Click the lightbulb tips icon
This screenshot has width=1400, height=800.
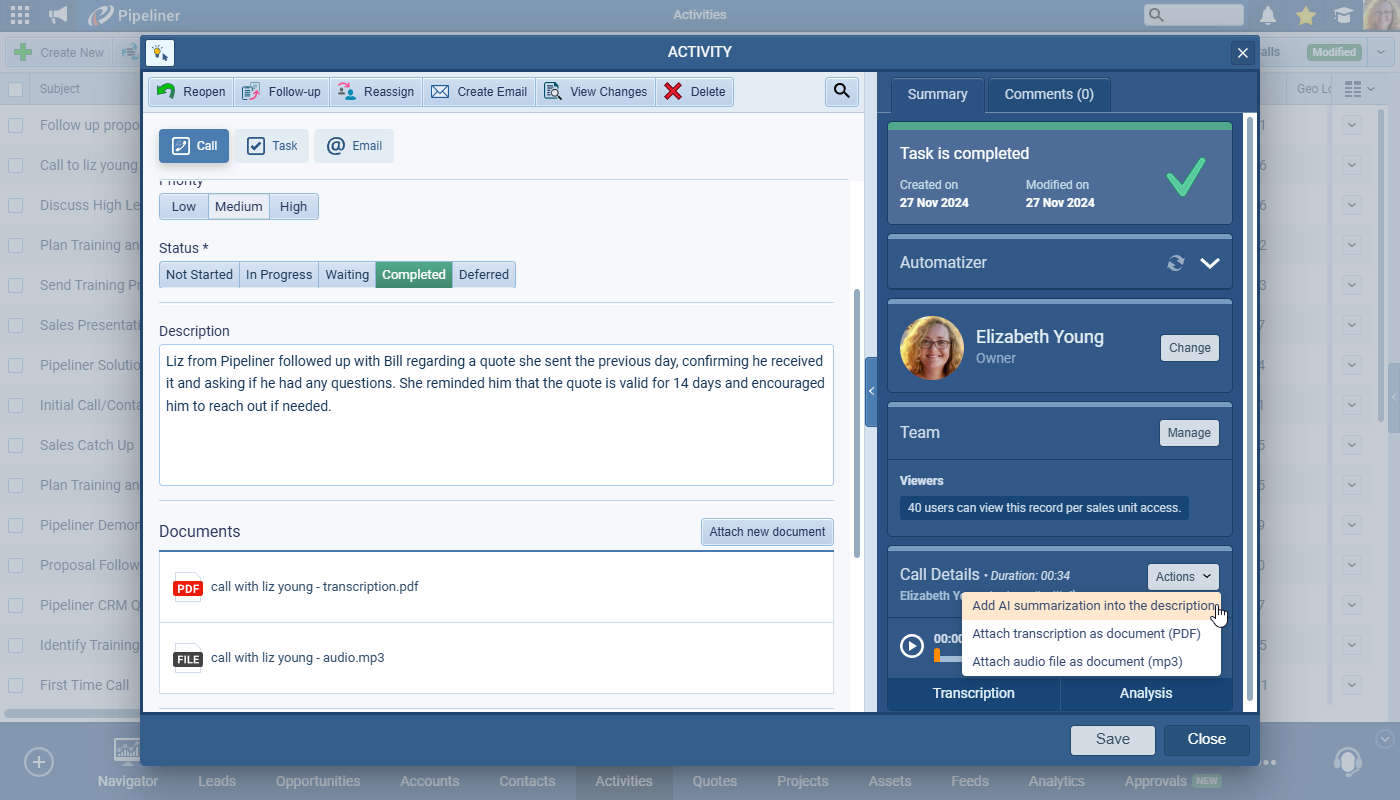pos(160,53)
